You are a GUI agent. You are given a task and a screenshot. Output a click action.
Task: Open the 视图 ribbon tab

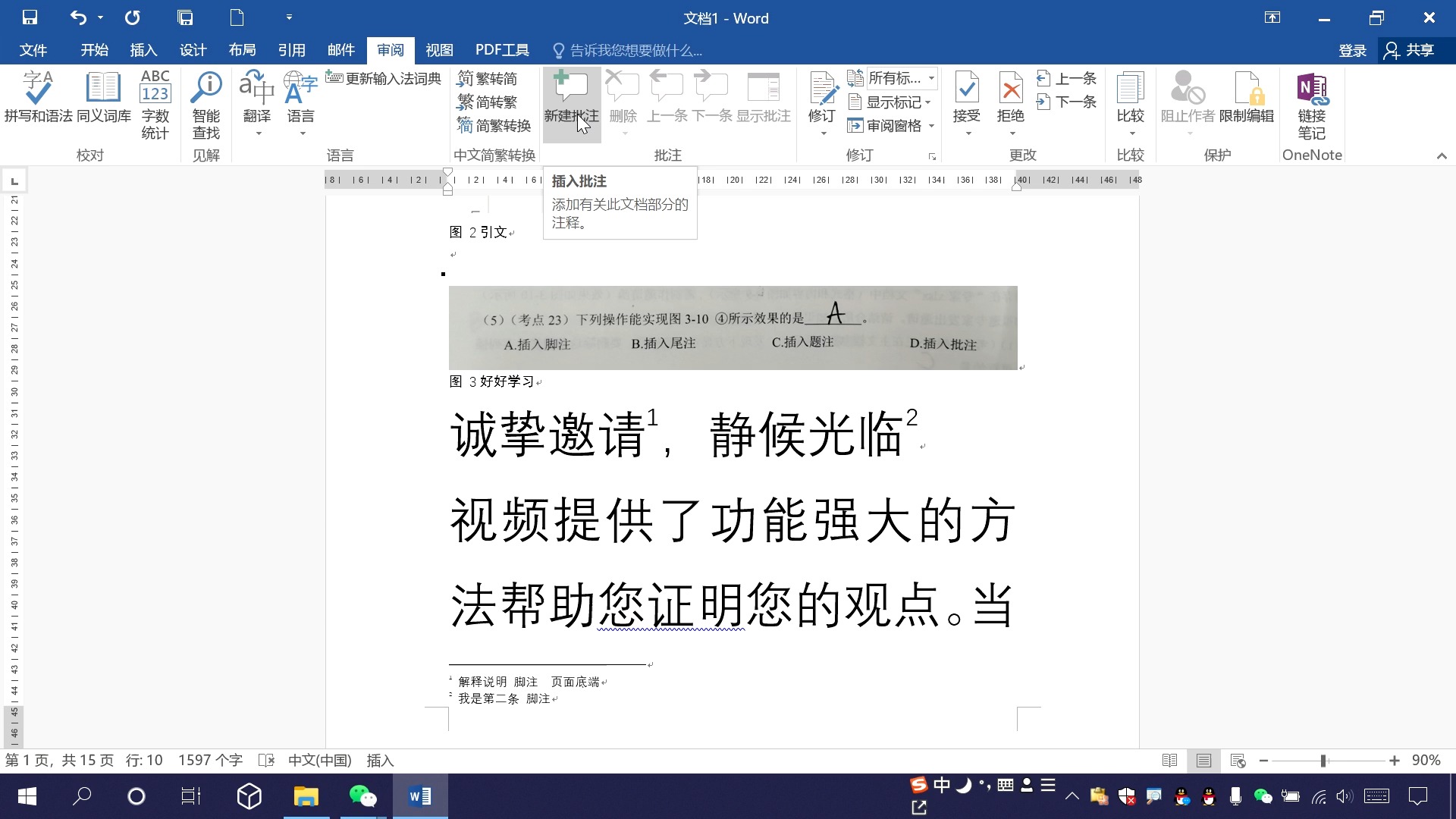439,50
